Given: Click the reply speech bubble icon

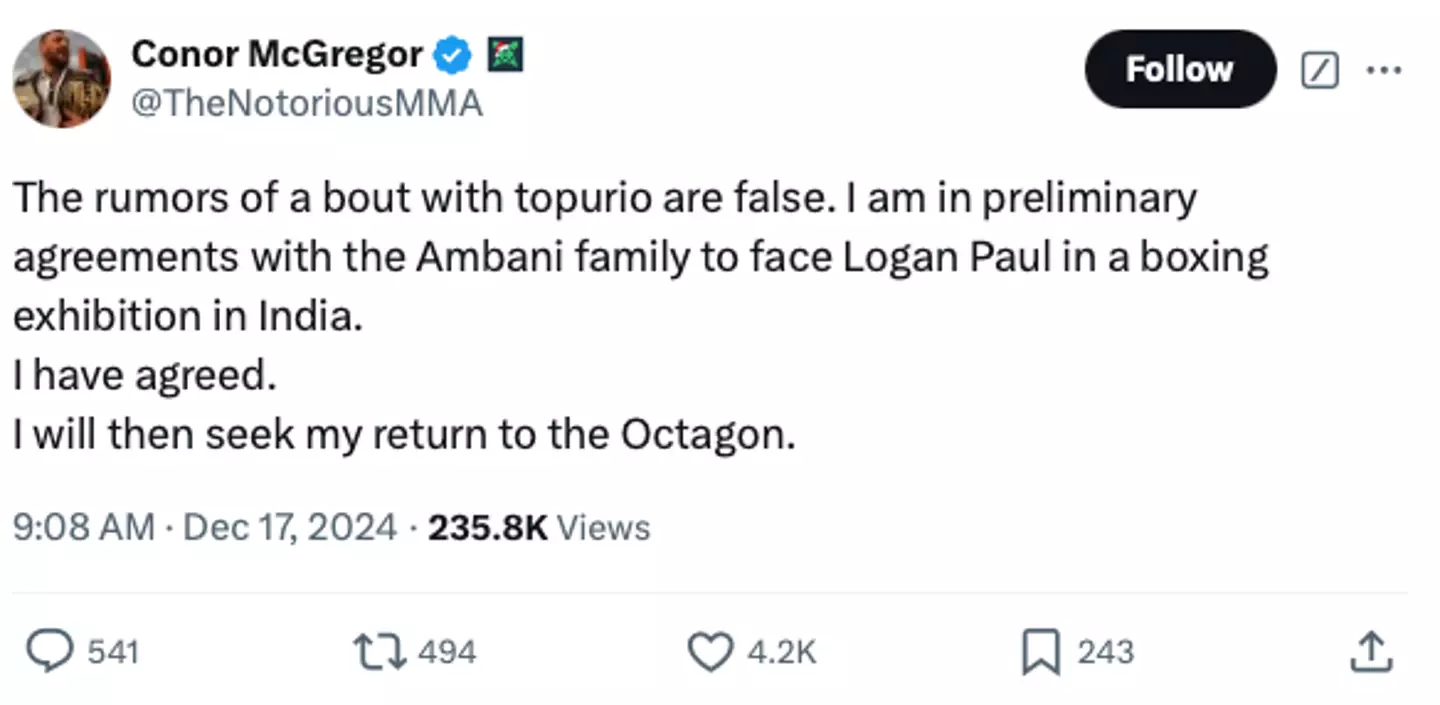Looking at the screenshot, I should [72, 652].
